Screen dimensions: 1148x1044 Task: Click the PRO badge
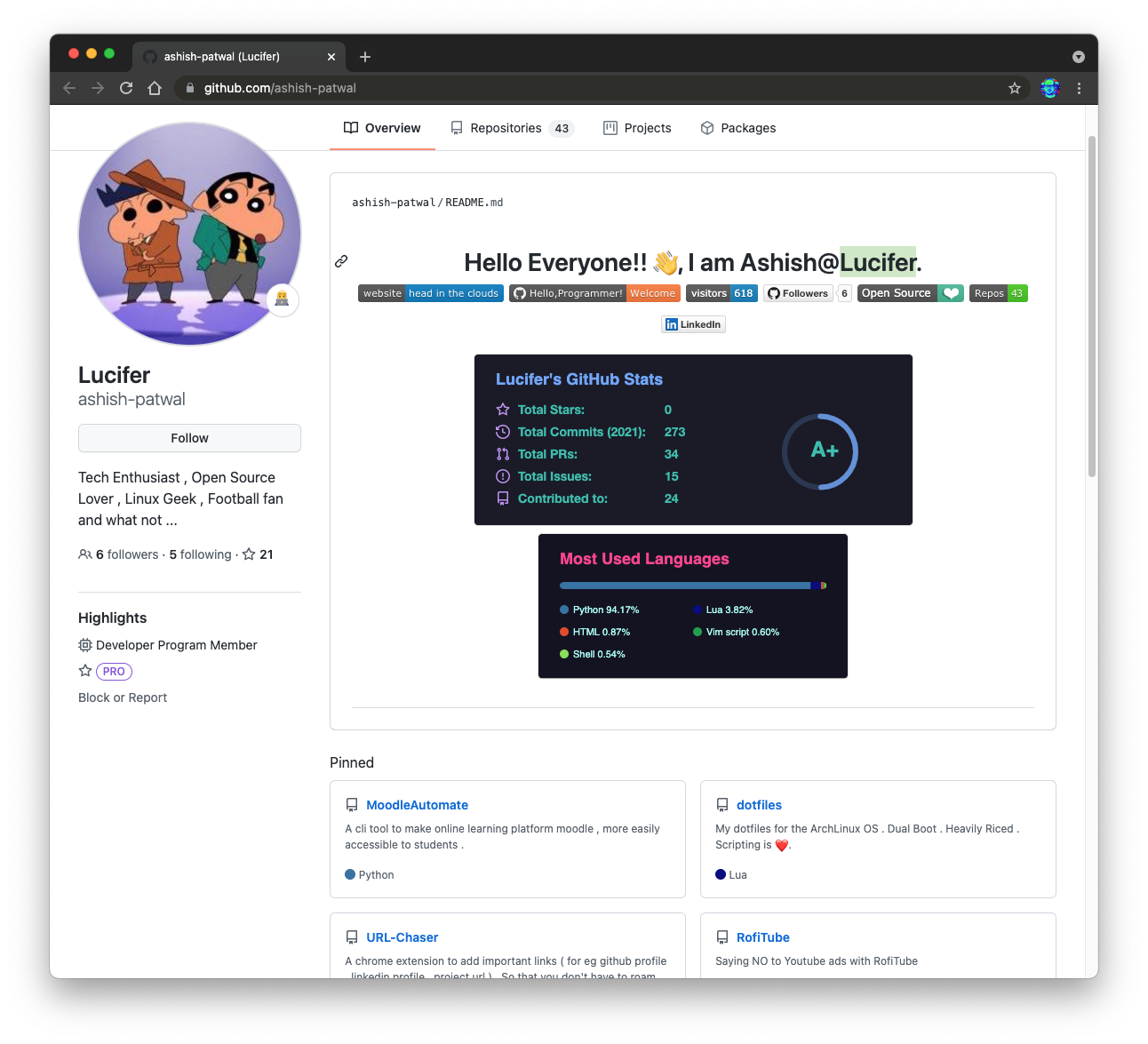[x=114, y=672]
